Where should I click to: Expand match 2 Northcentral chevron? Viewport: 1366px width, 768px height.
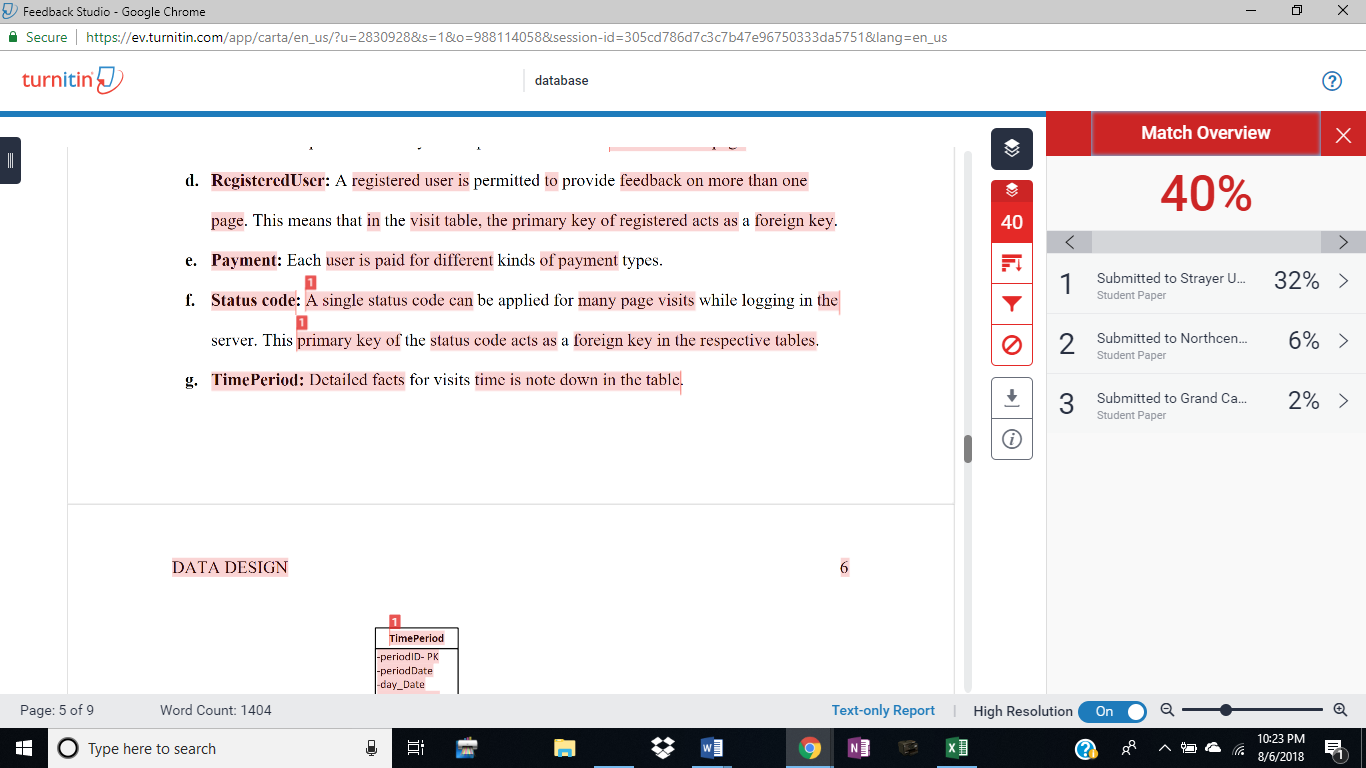[1343, 341]
